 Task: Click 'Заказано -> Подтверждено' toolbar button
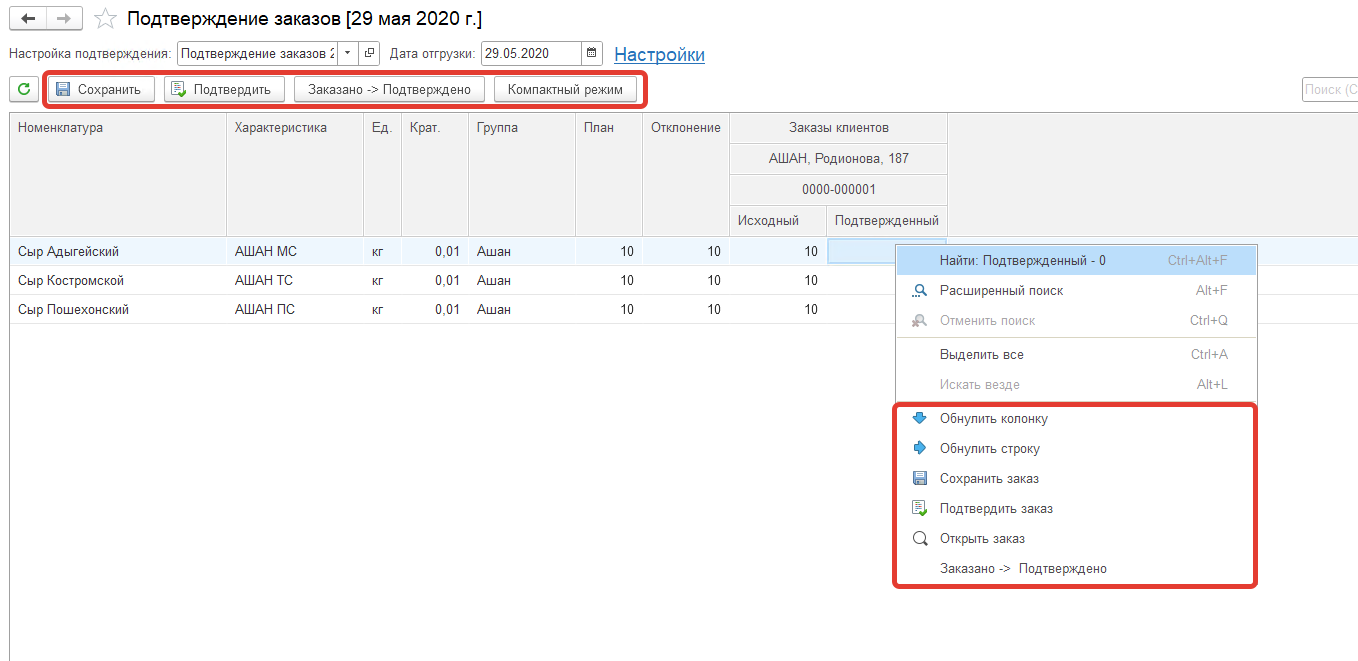(389, 89)
